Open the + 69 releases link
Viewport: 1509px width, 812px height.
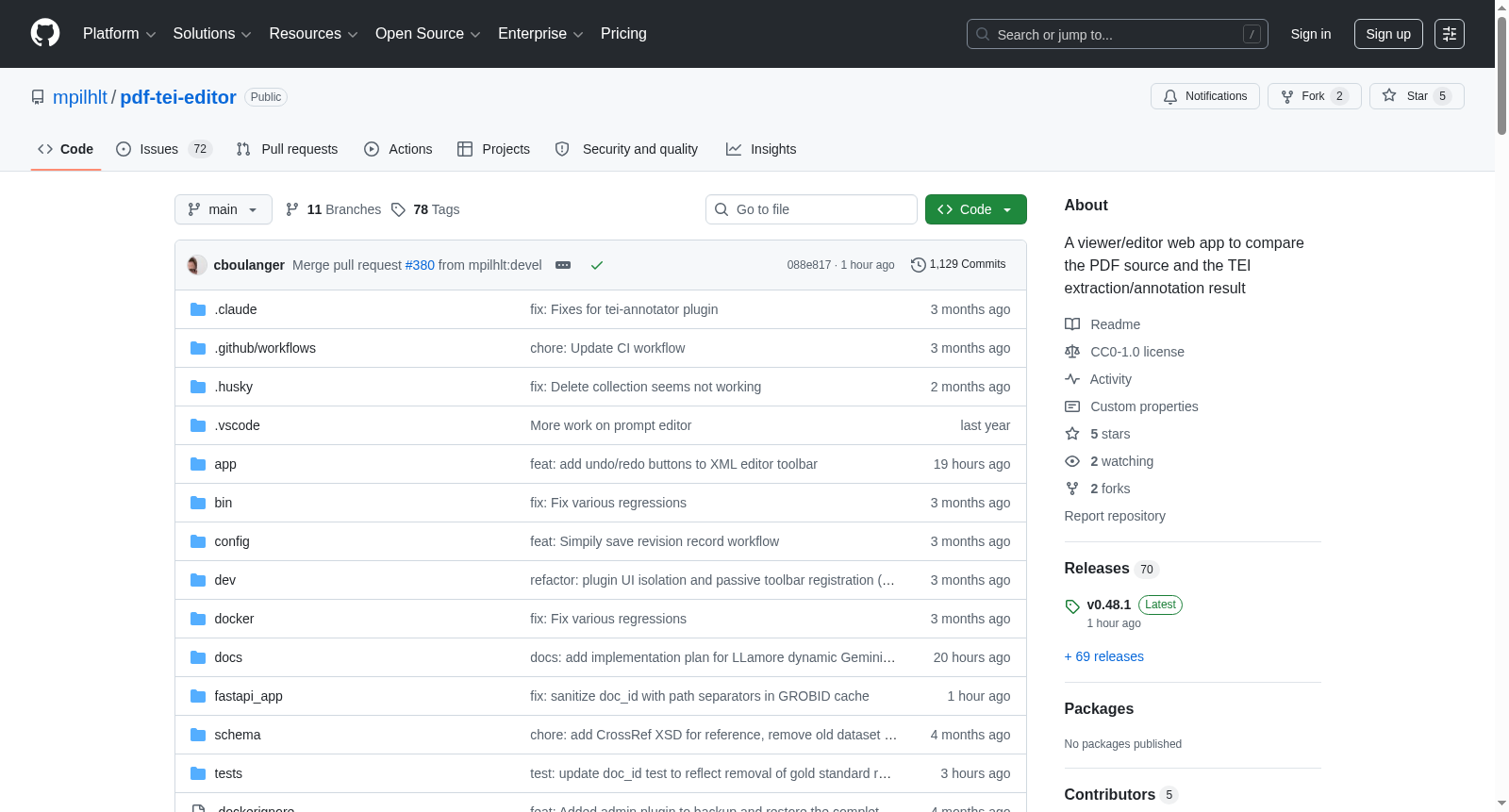[x=1104, y=656]
